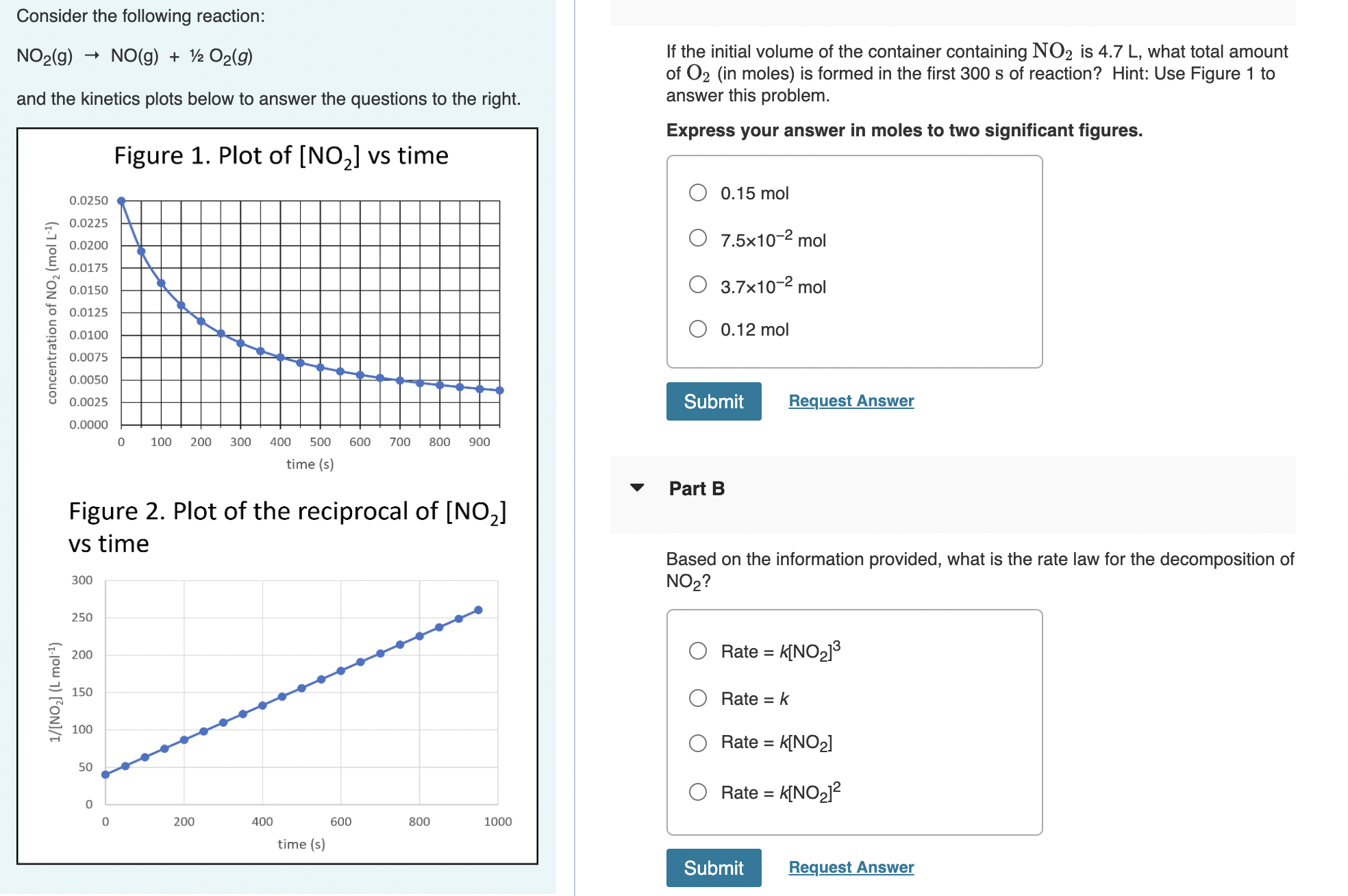Choose Rate = k[NO2]^2 rate law
The width and height of the screenshot is (1348, 896).
[698, 792]
